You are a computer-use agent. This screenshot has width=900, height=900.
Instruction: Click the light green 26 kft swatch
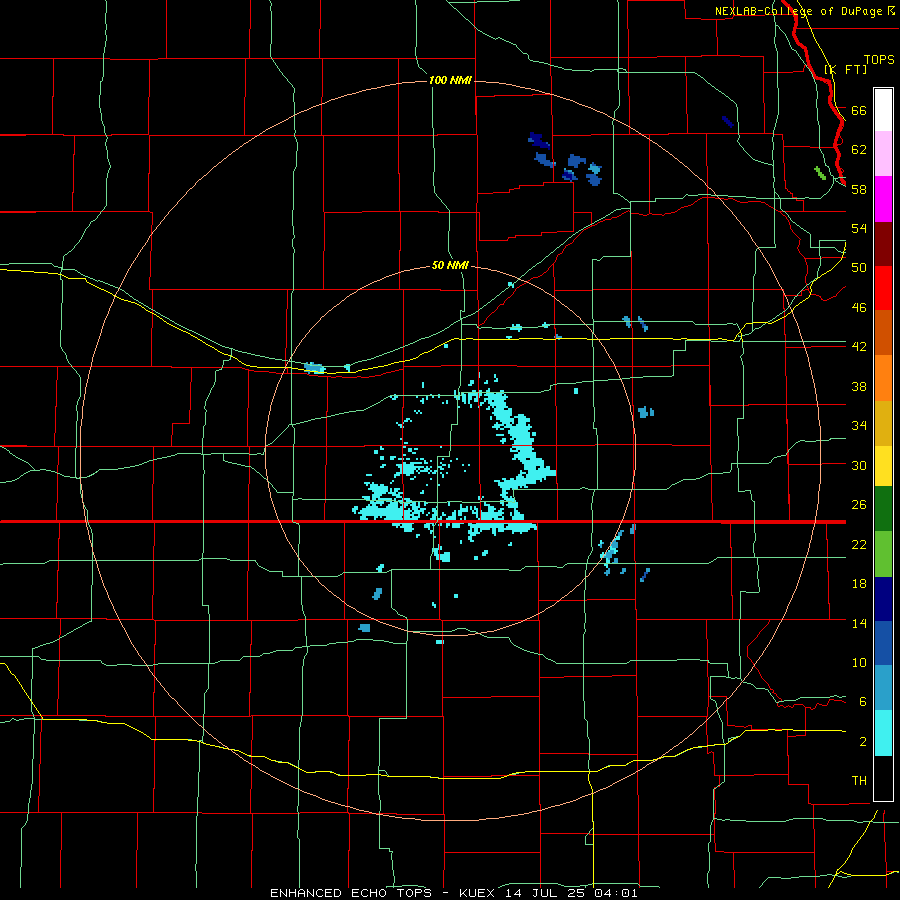[883, 554]
